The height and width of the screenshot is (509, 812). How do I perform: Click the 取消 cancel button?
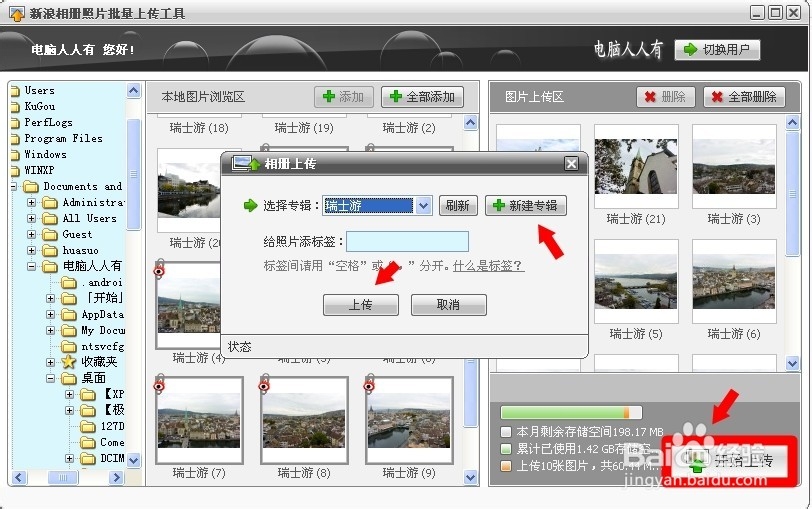pyautogui.click(x=448, y=304)
